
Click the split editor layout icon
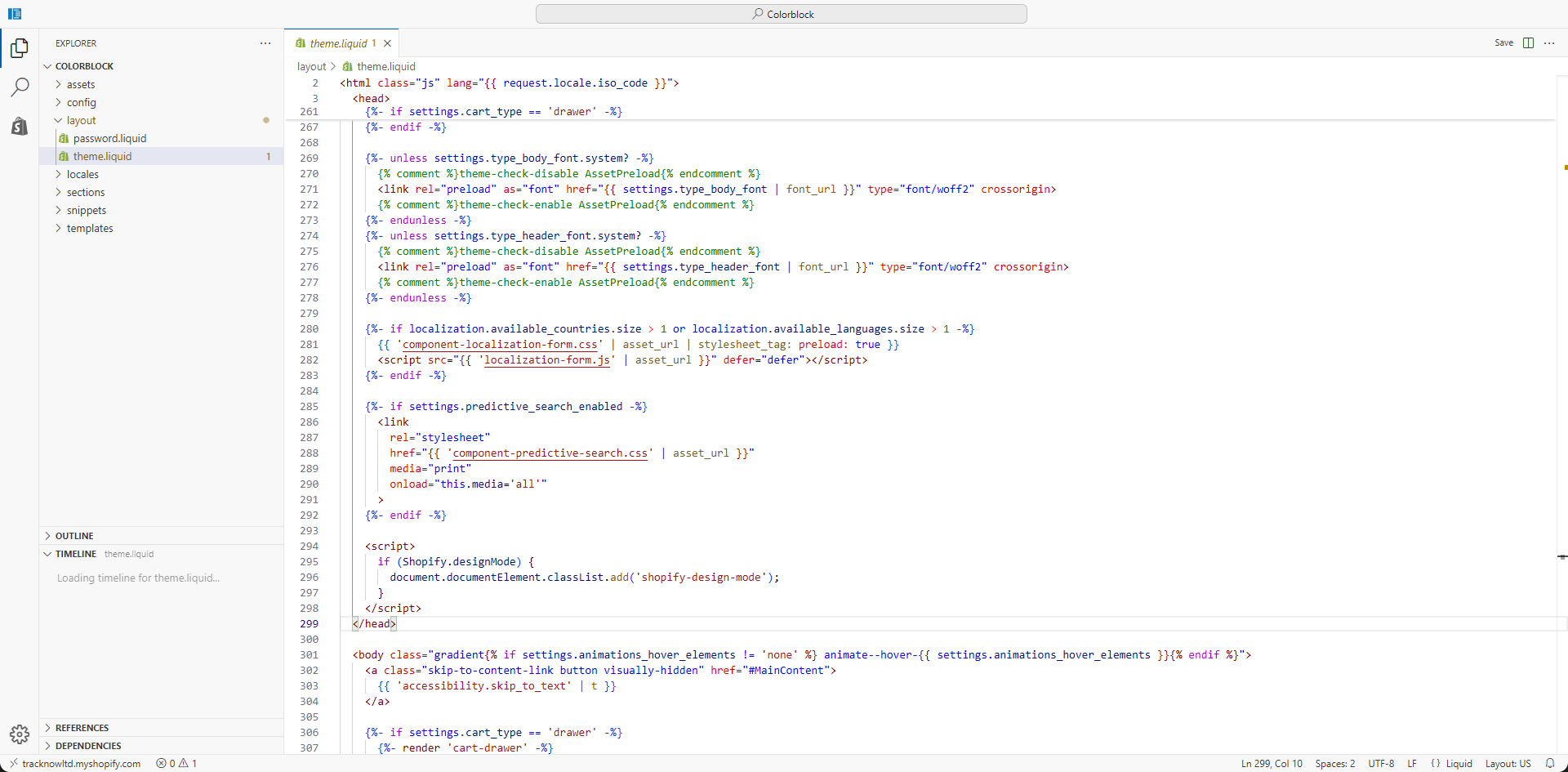coord(1528,43)
